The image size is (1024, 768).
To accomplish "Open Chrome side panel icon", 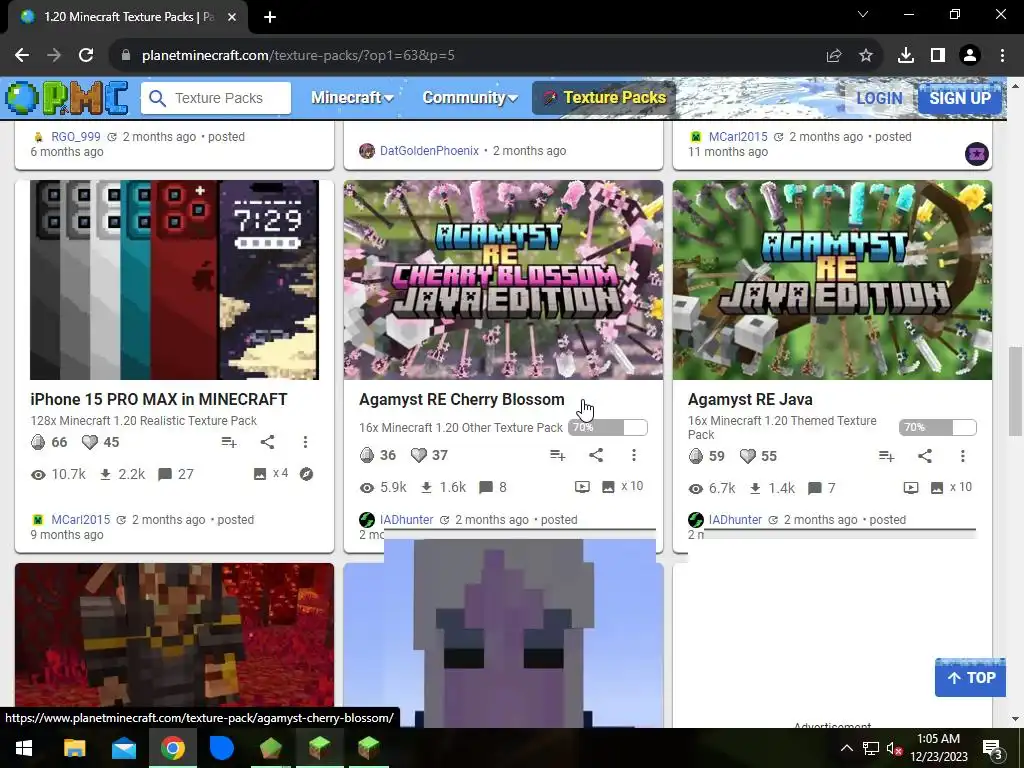I will point(938,56).
